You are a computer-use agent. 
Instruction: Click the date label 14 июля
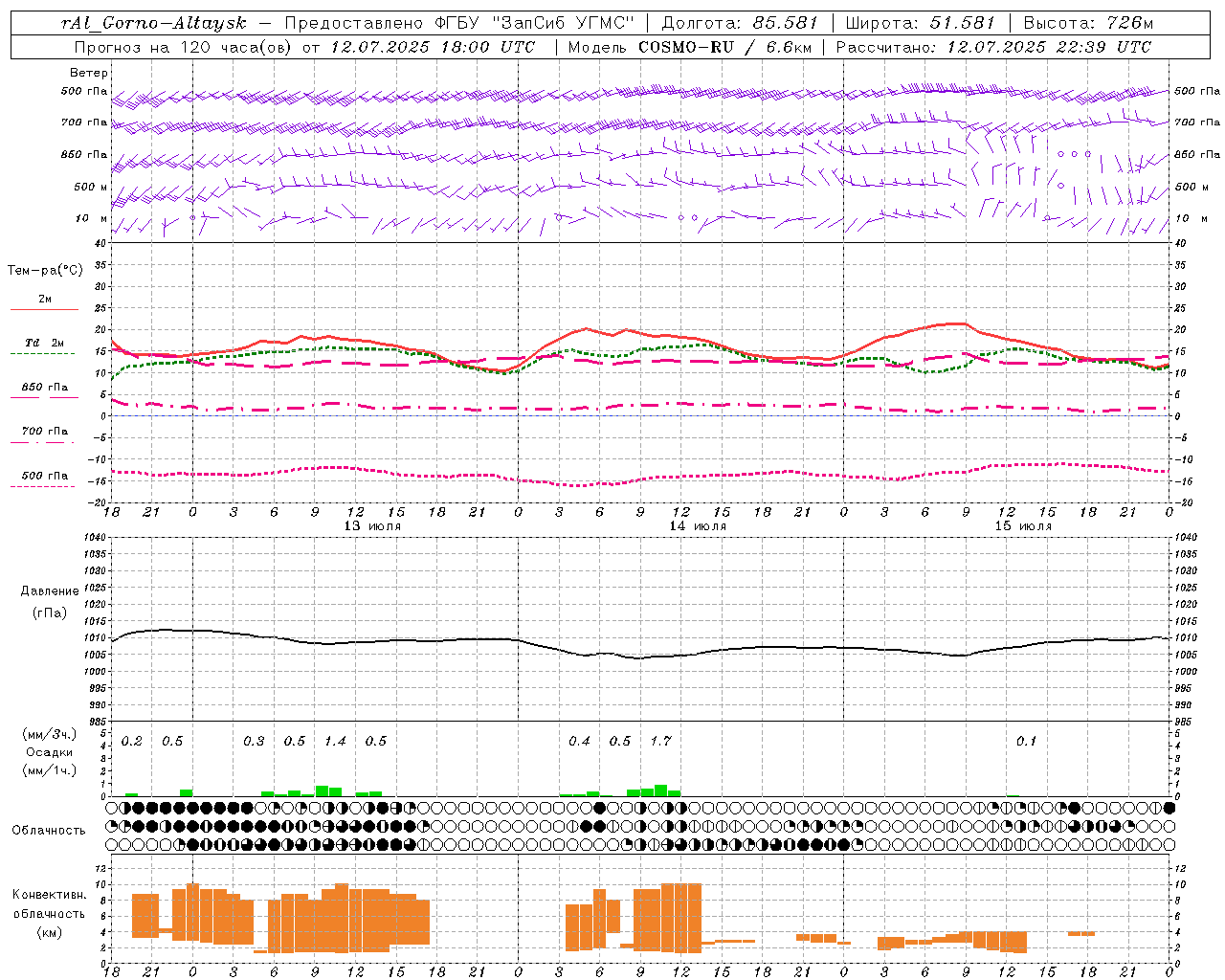(x=698, y=525)
